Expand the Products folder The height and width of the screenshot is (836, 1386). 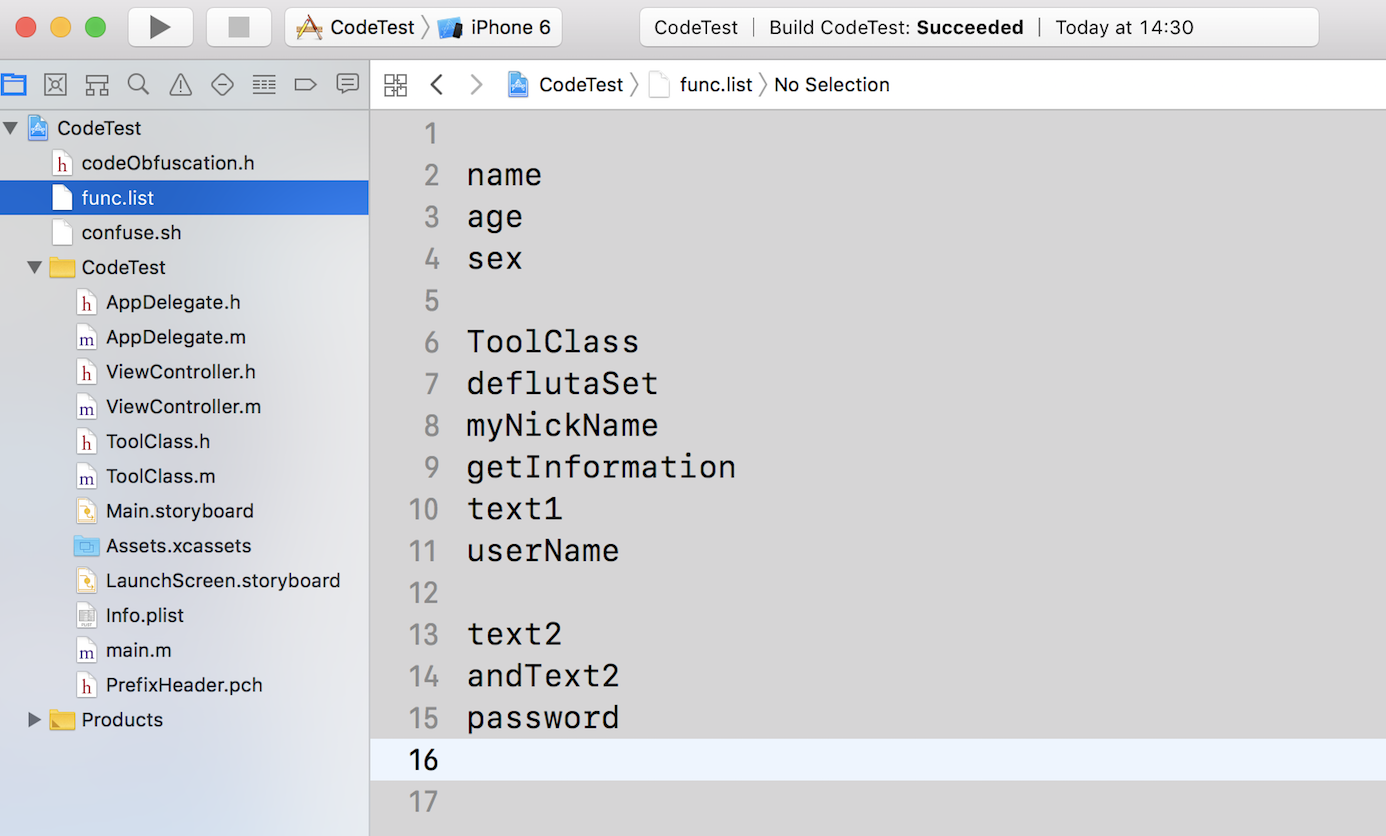(x=35, y=719)
